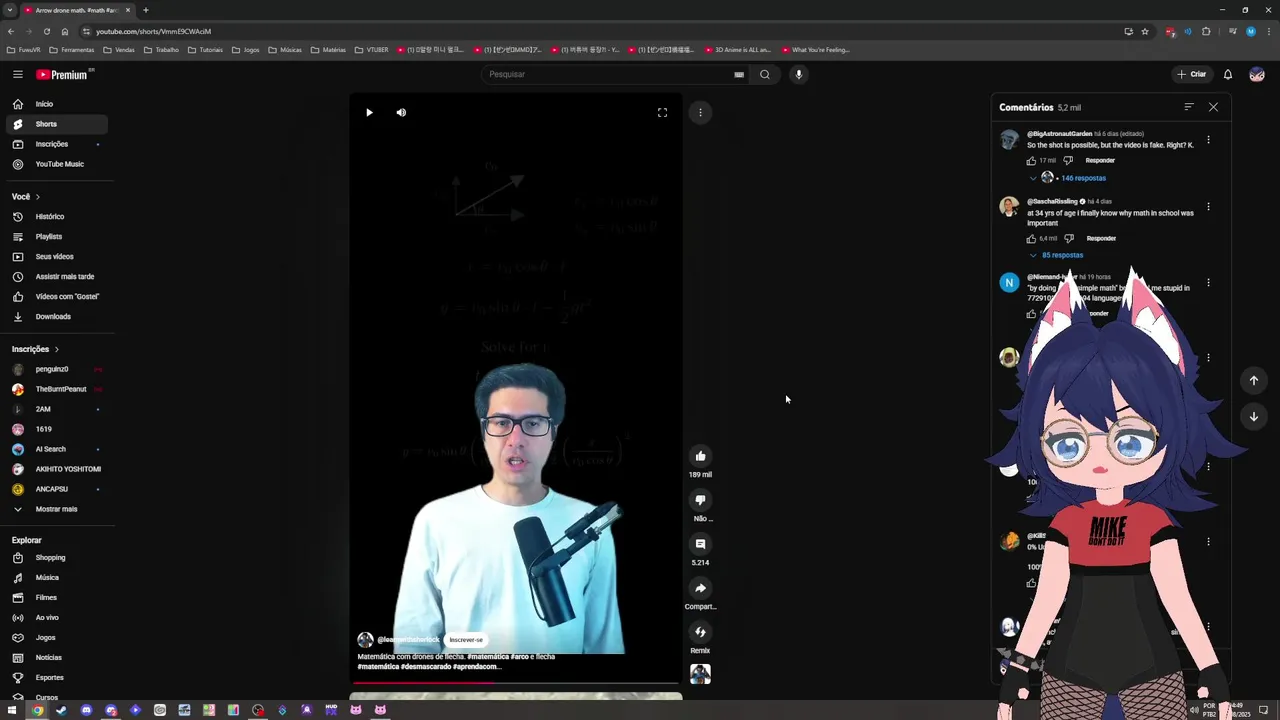Open Assistir mais tarde list
The width and height of the screenshot is (1280, 720).
(x=58, y=277)
